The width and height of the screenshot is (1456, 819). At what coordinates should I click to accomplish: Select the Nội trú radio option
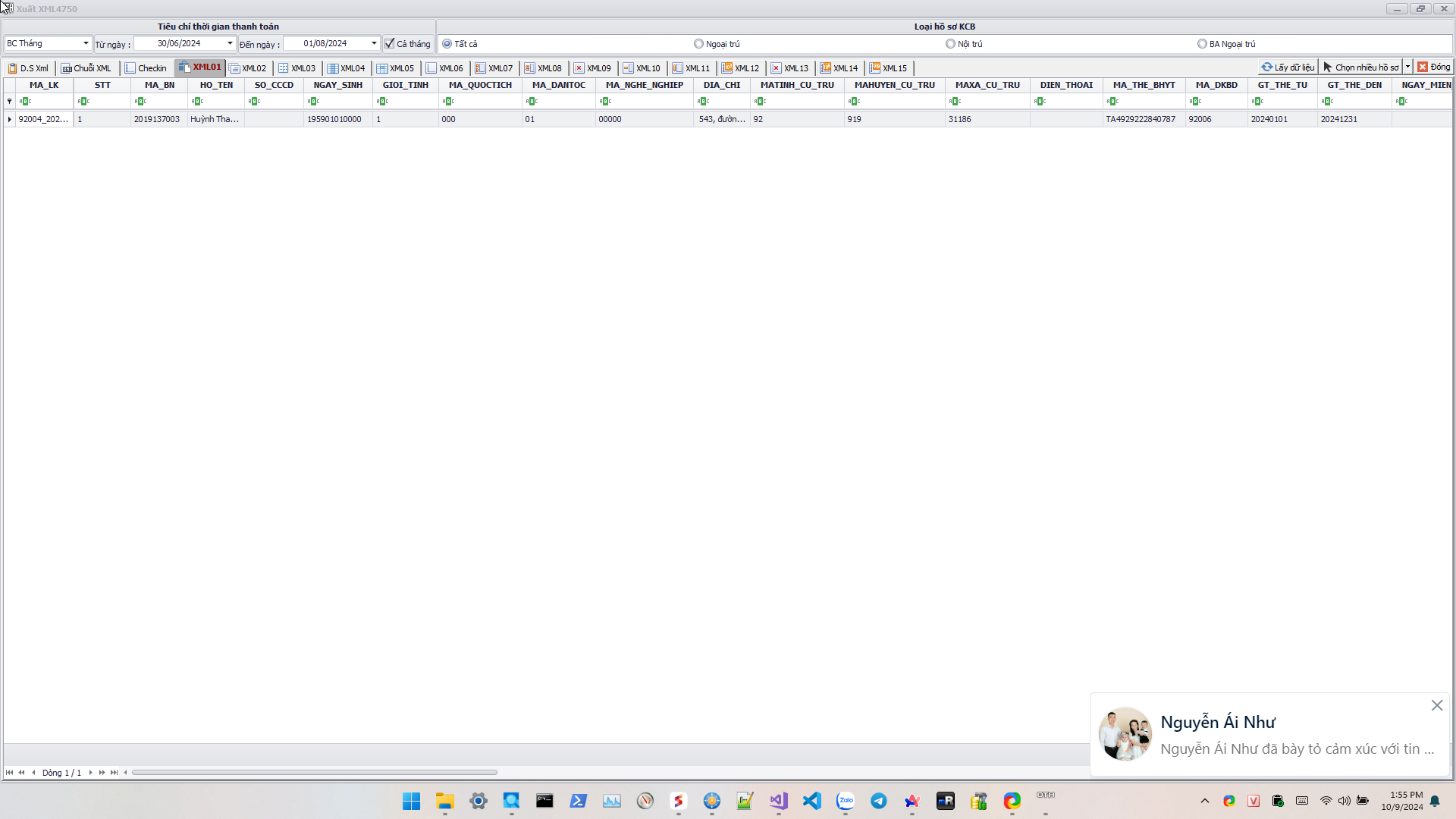[950, 44]
